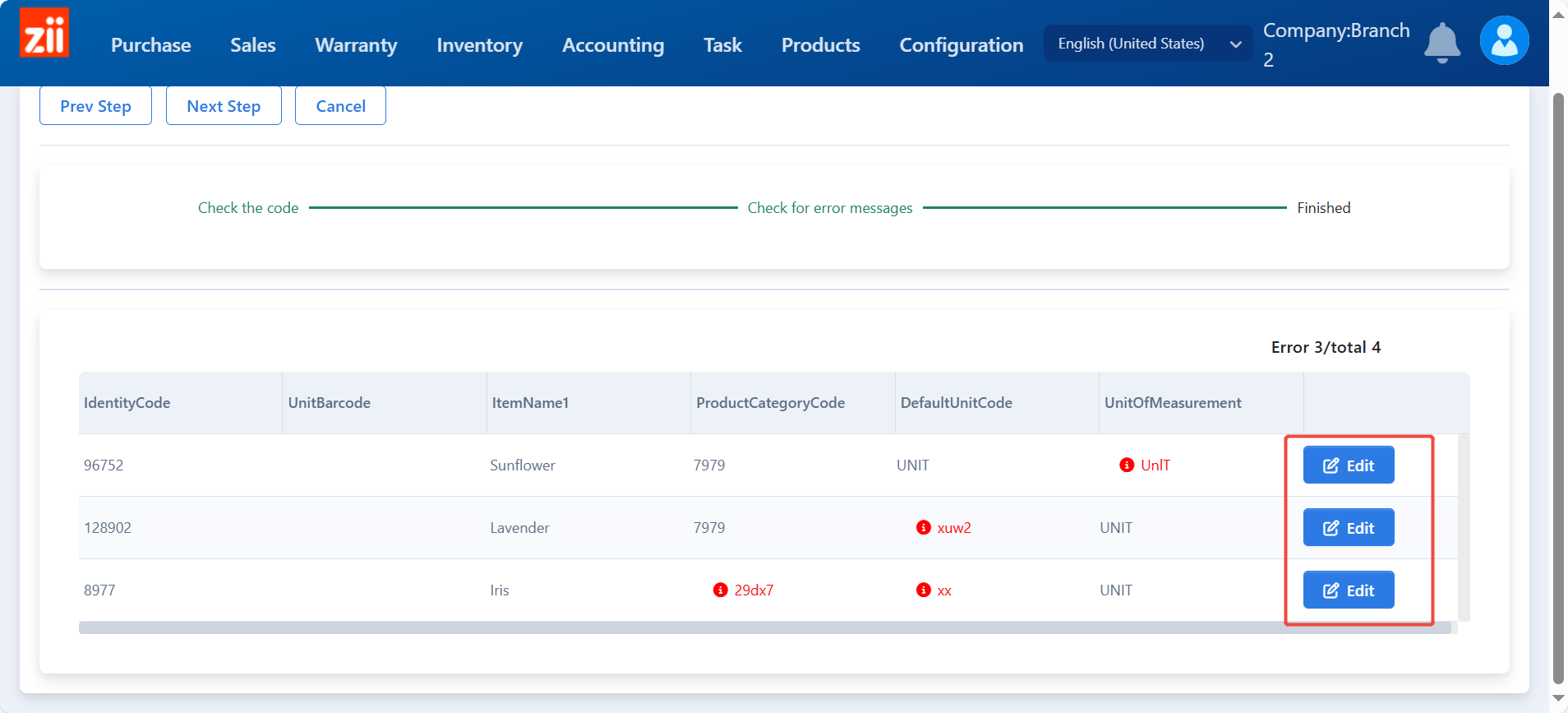Edit the Sunflower row
Screen dimensions: 1568x713
pyautogui.click(x=1348, y=465)
